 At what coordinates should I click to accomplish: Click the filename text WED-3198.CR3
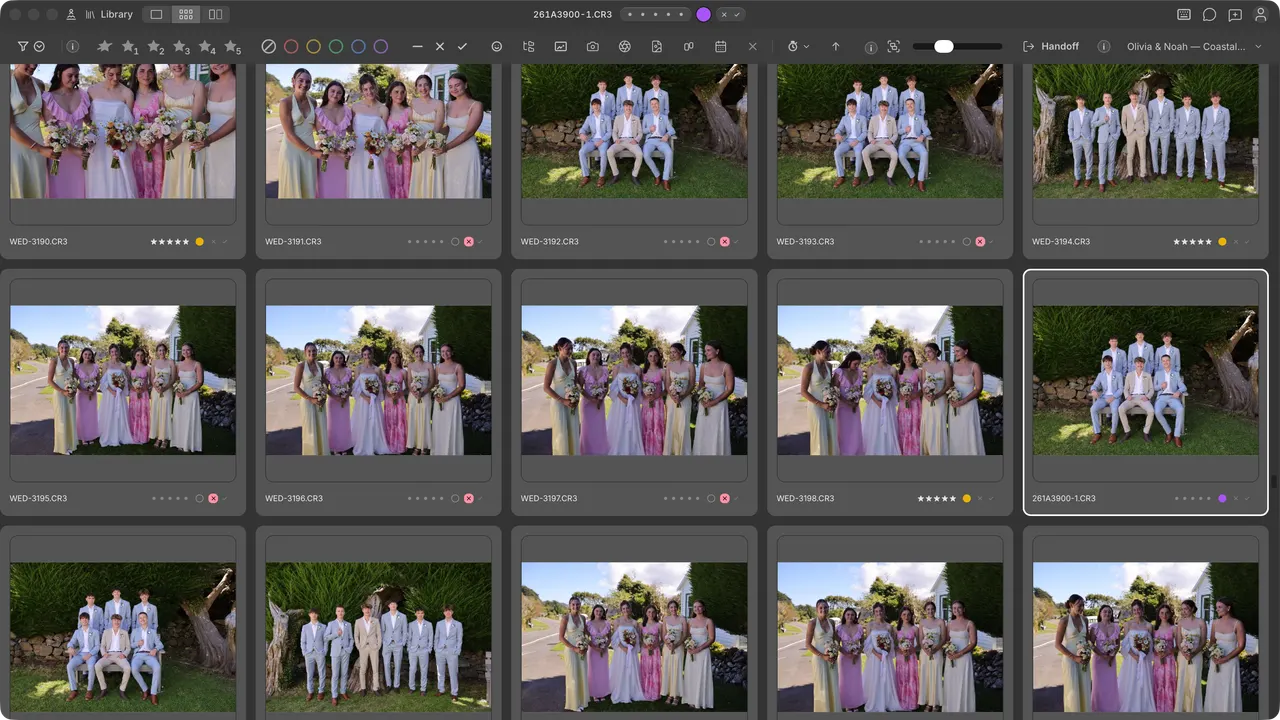805,498
